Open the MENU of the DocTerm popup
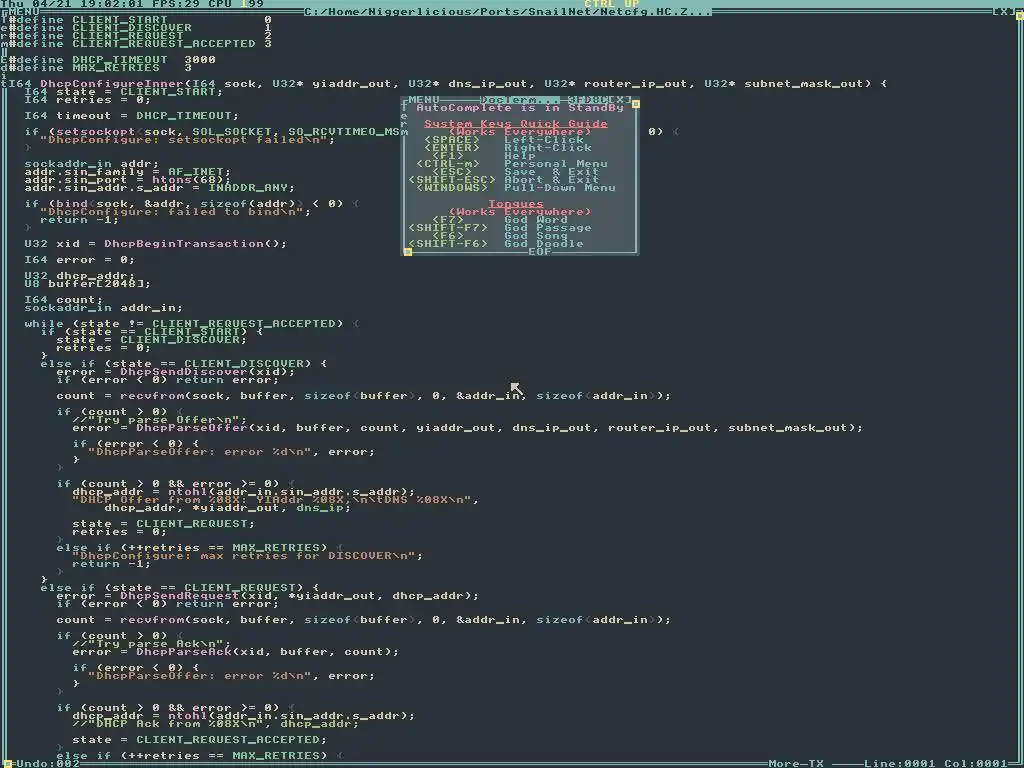This screenshot has width=1024, height=768. pyautogui.click(x=424, y=99)
